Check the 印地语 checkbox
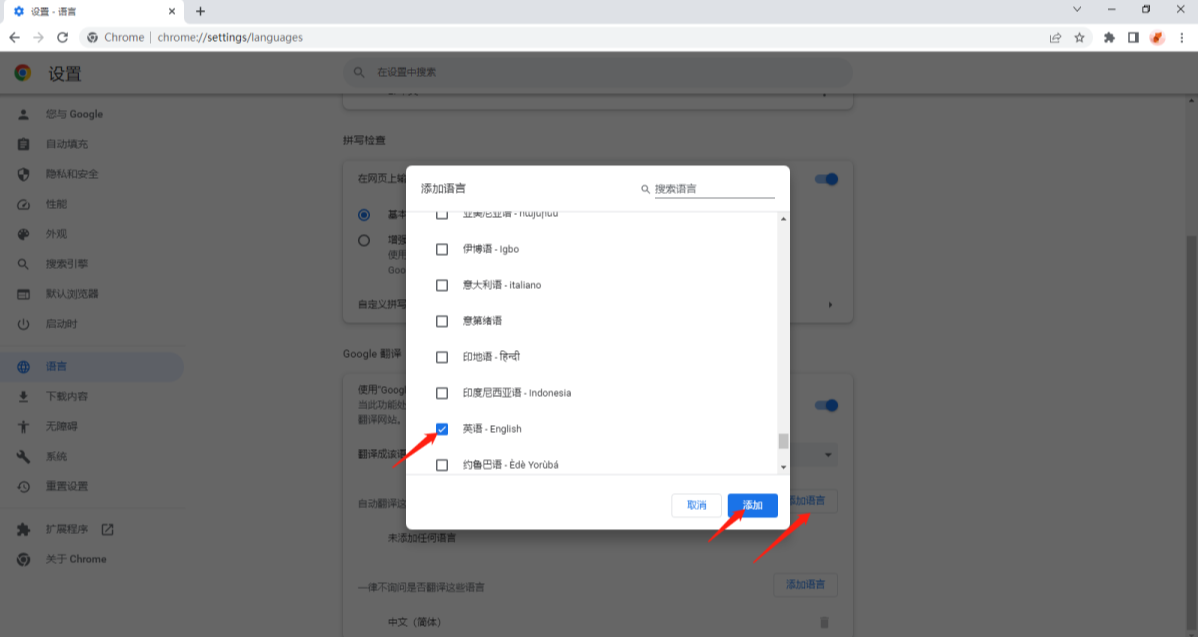The image size is (1198, 637). pos(442,357)
